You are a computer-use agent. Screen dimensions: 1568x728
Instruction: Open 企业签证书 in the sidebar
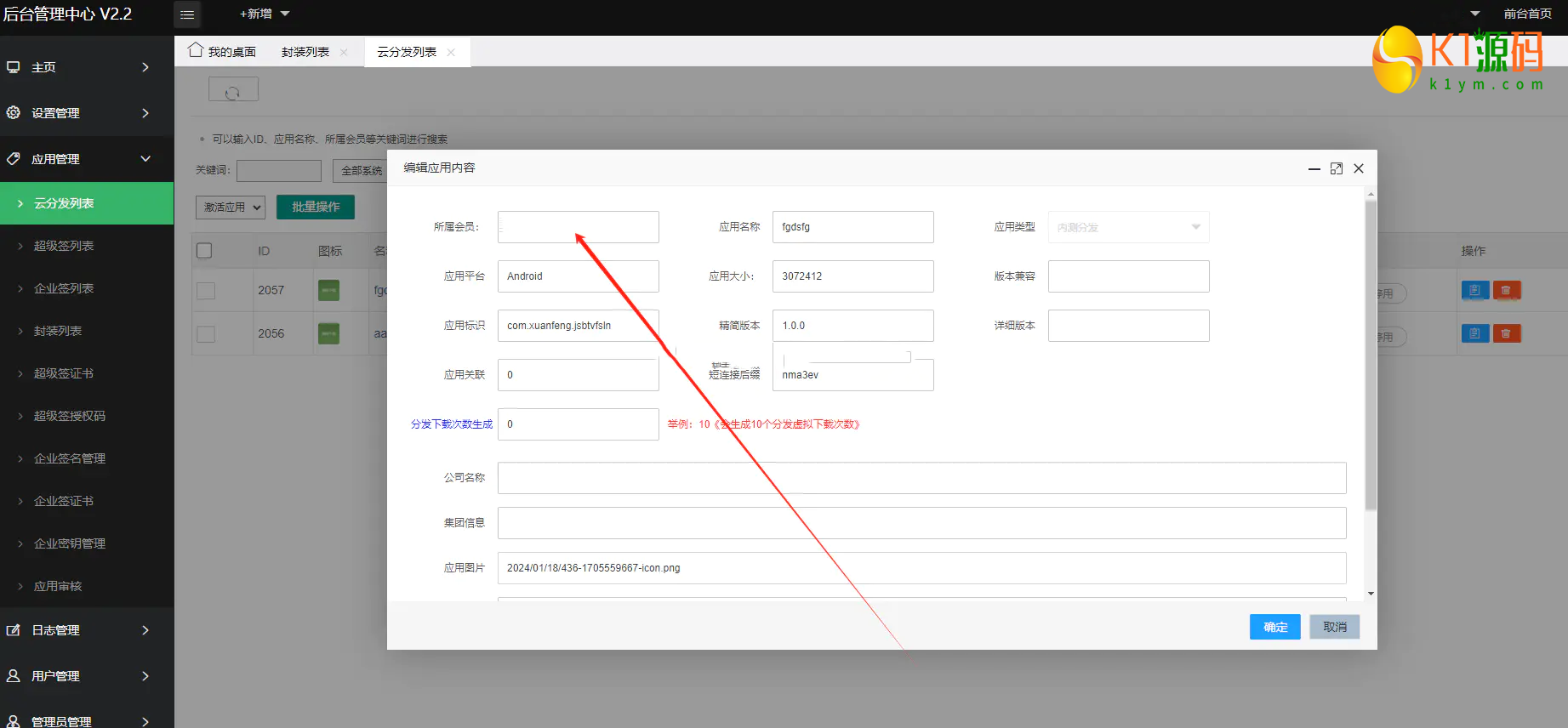(x=87, y=501)
